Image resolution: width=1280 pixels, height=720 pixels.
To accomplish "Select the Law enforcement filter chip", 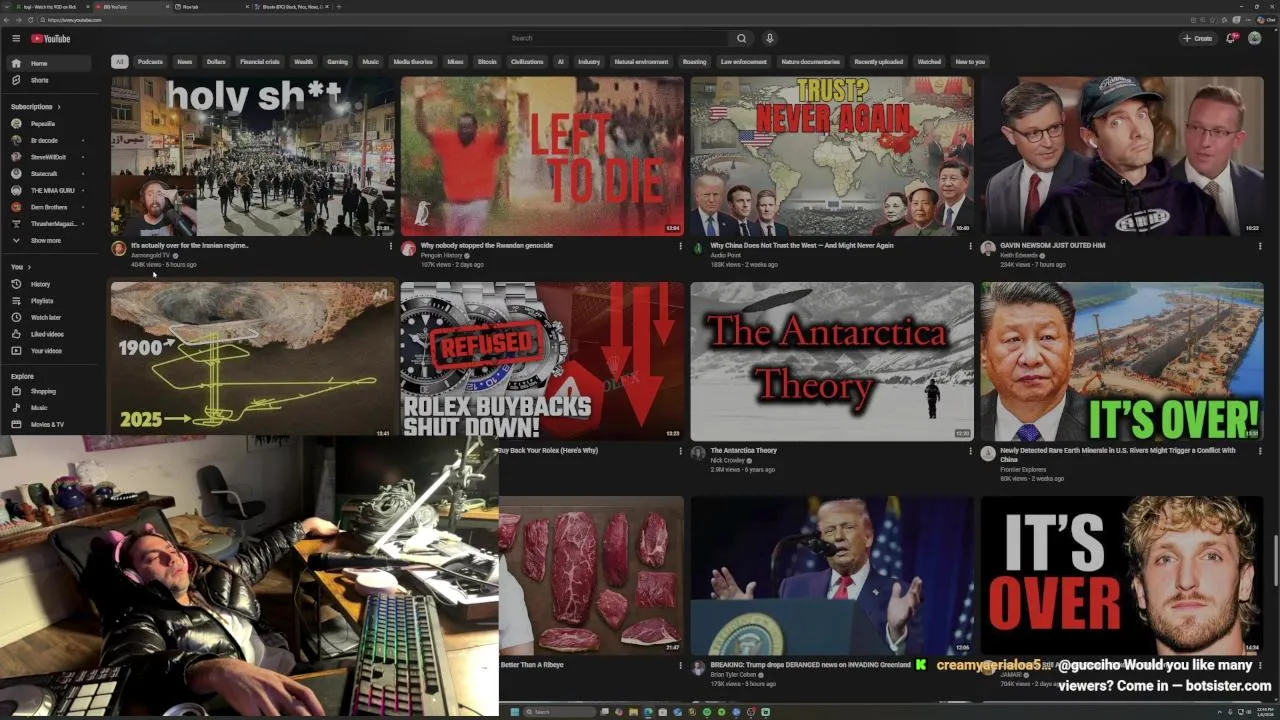I will (744, 62).
